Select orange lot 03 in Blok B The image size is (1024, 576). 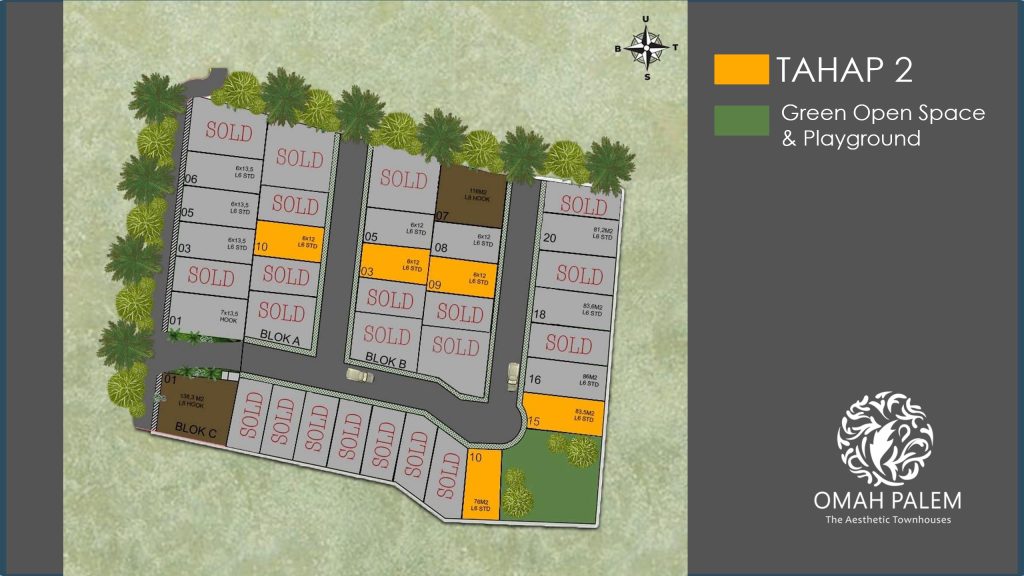[393, 266]
